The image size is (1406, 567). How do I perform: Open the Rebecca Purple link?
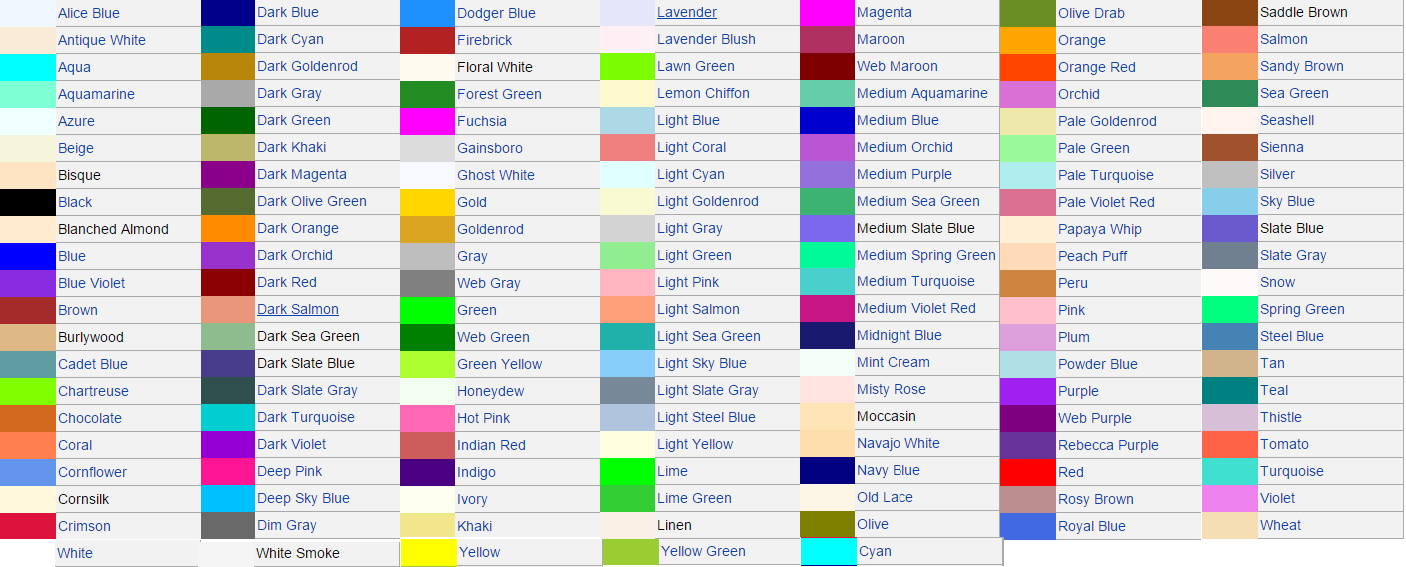pos(1108,445)
